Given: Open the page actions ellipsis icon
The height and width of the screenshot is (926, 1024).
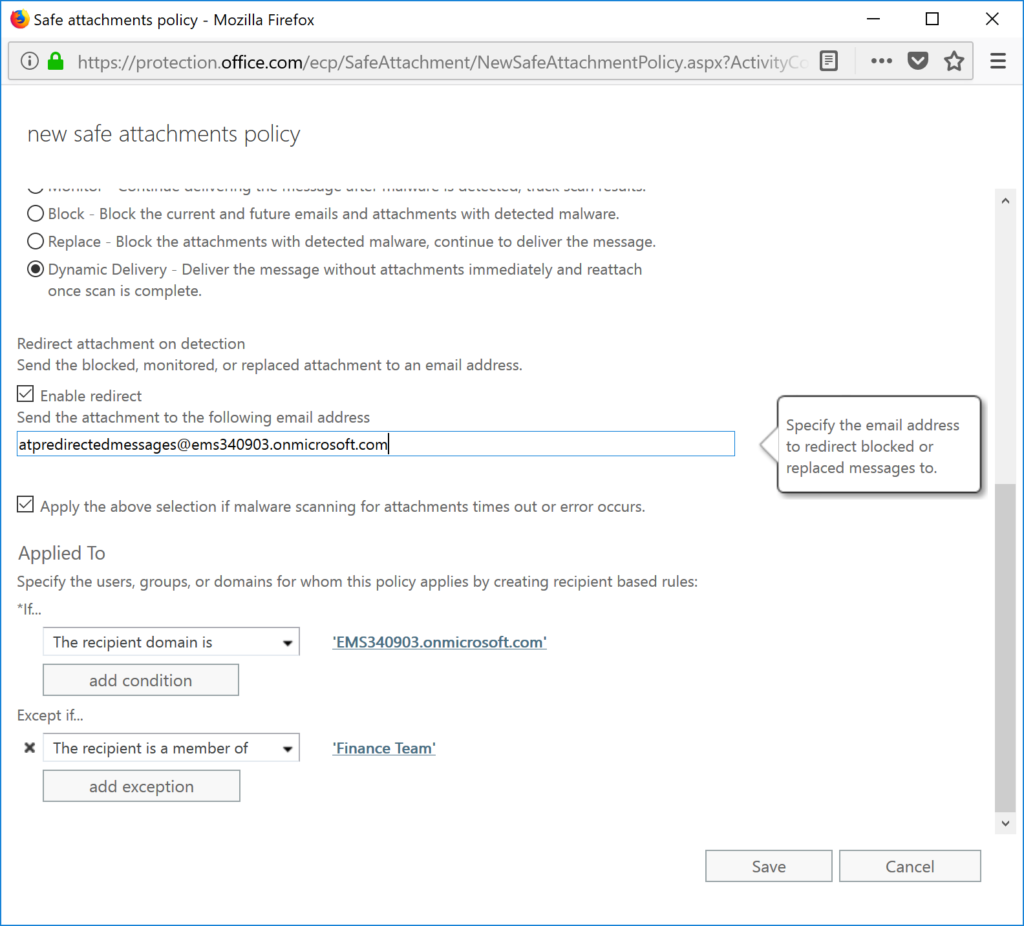Looking at the screenshot, I should 880,60.
